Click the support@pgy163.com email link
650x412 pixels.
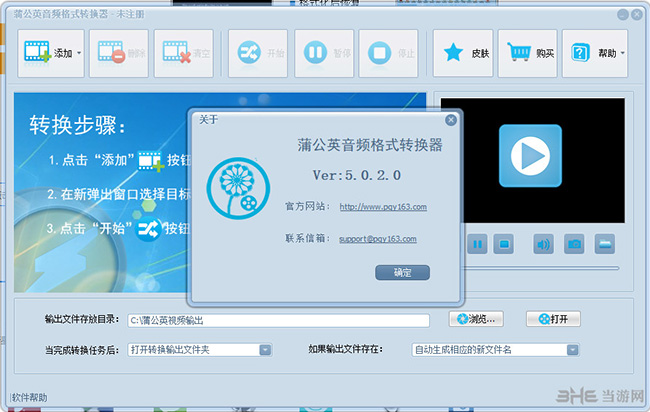coord(378,239)
